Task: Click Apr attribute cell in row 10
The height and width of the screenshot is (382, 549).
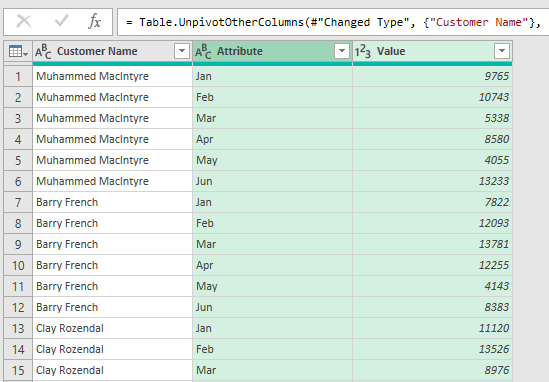Action: [x=272, y=265]
